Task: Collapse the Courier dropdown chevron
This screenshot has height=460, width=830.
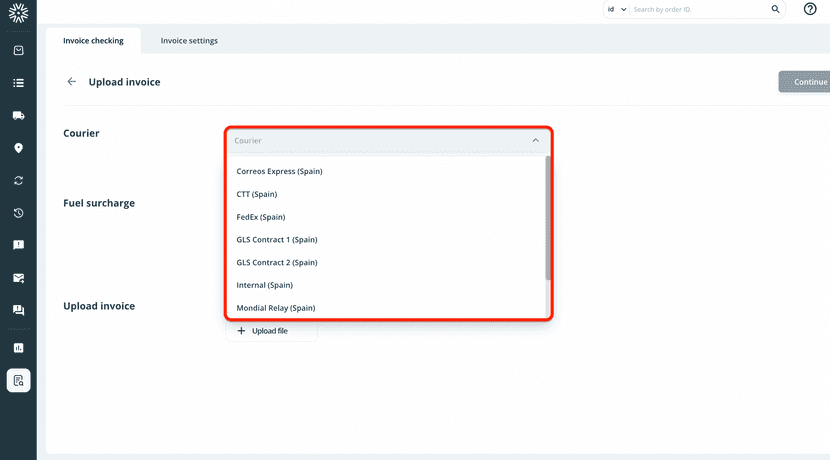Action: [535, 141]
